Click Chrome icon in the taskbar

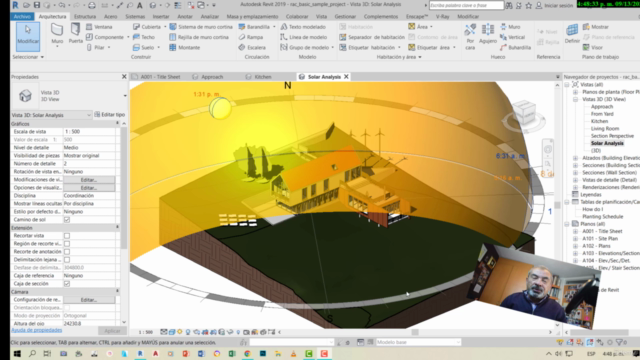click(247, 353)
